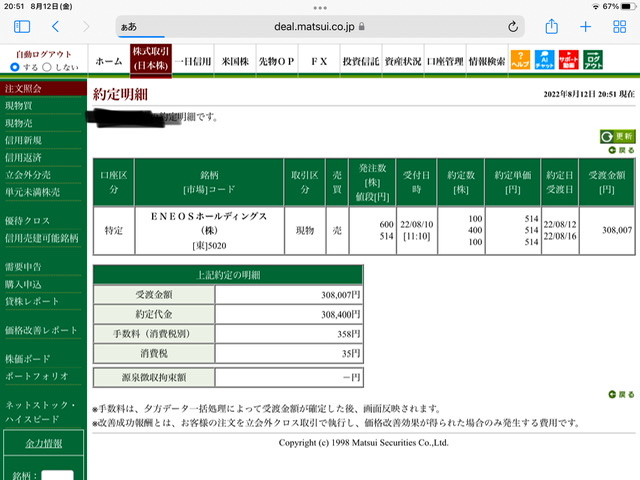Viewport: 640px width, 480px height.
Task: Select 注文照会 in the sidebar
Action: (x=43, y=88)
